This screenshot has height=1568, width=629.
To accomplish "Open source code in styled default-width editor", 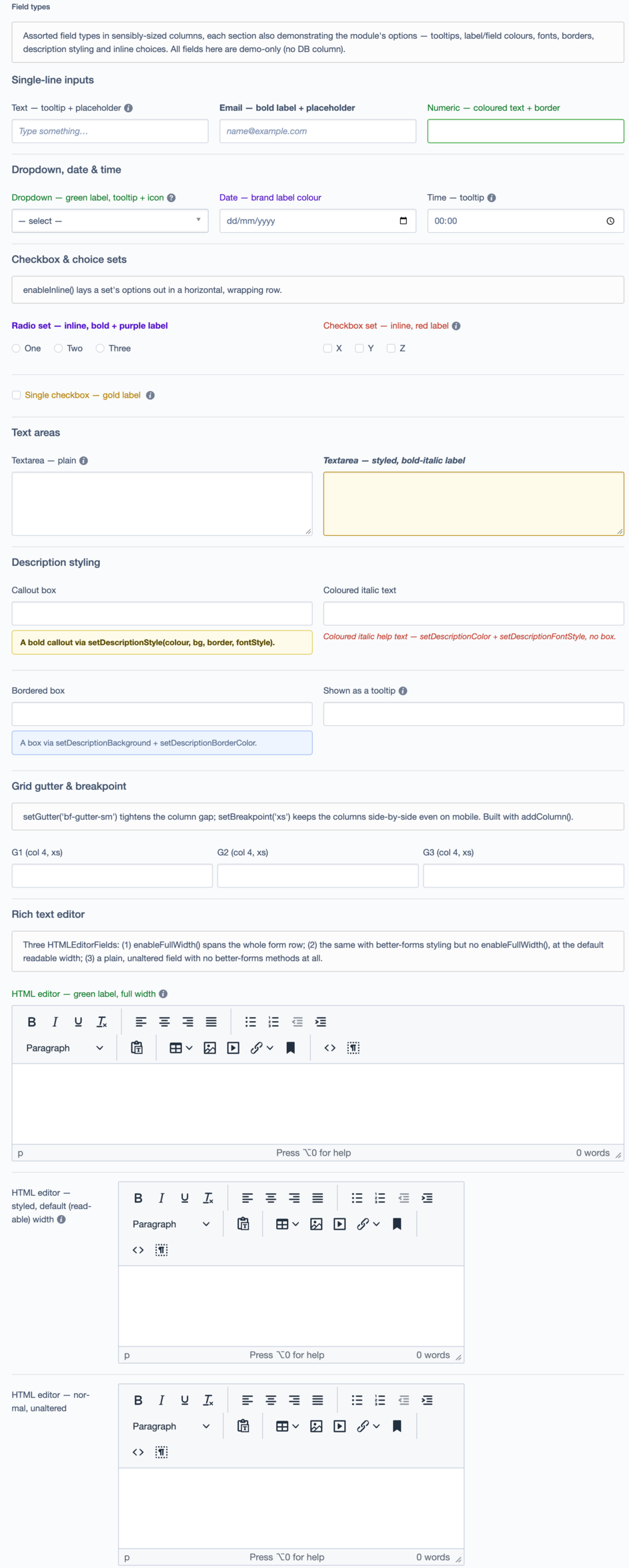I will click(x=138, y=1250).
